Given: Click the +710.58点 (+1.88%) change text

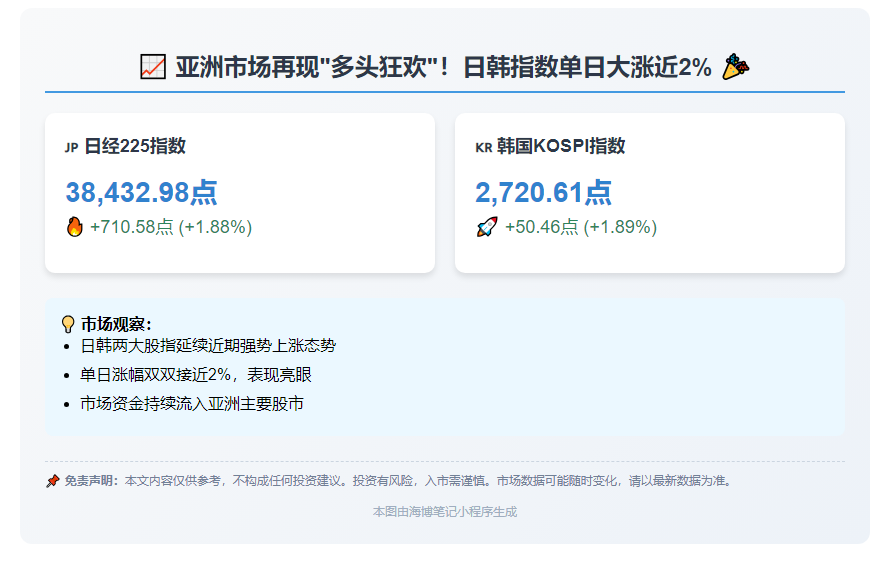Looking at the screenshot, I should [x=171, y=227].
